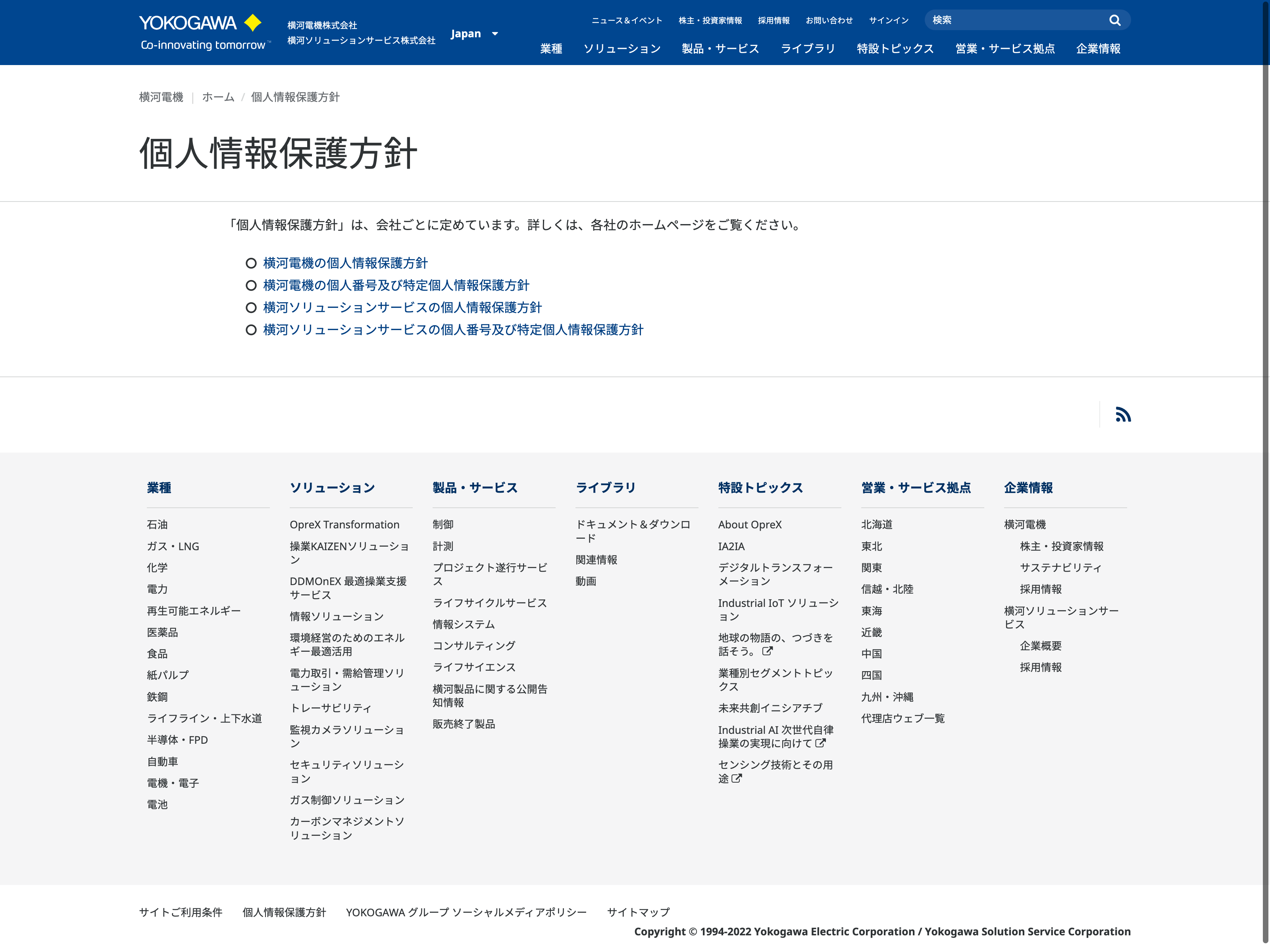Expand the Japan region dropdown
Screen dimensions: 1270x952
pyautogui.click(x=474, y=34)
